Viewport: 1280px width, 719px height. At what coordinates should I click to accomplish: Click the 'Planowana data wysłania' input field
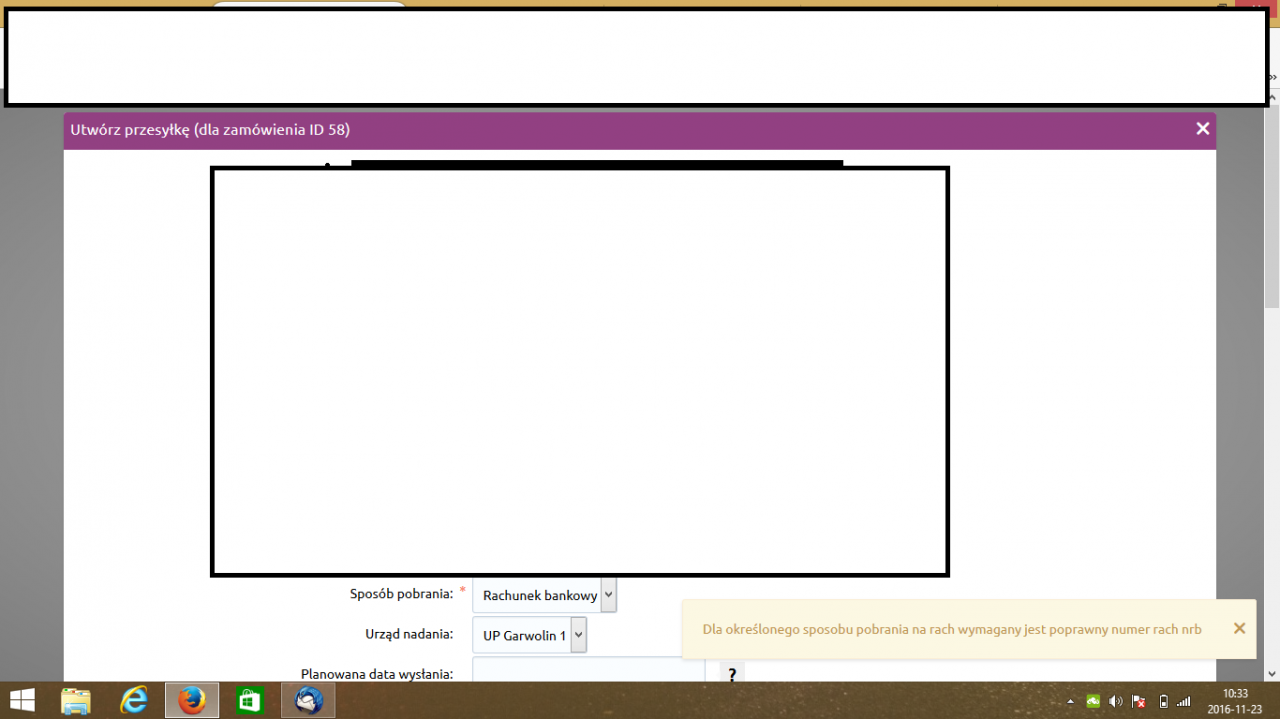point(588,670)
